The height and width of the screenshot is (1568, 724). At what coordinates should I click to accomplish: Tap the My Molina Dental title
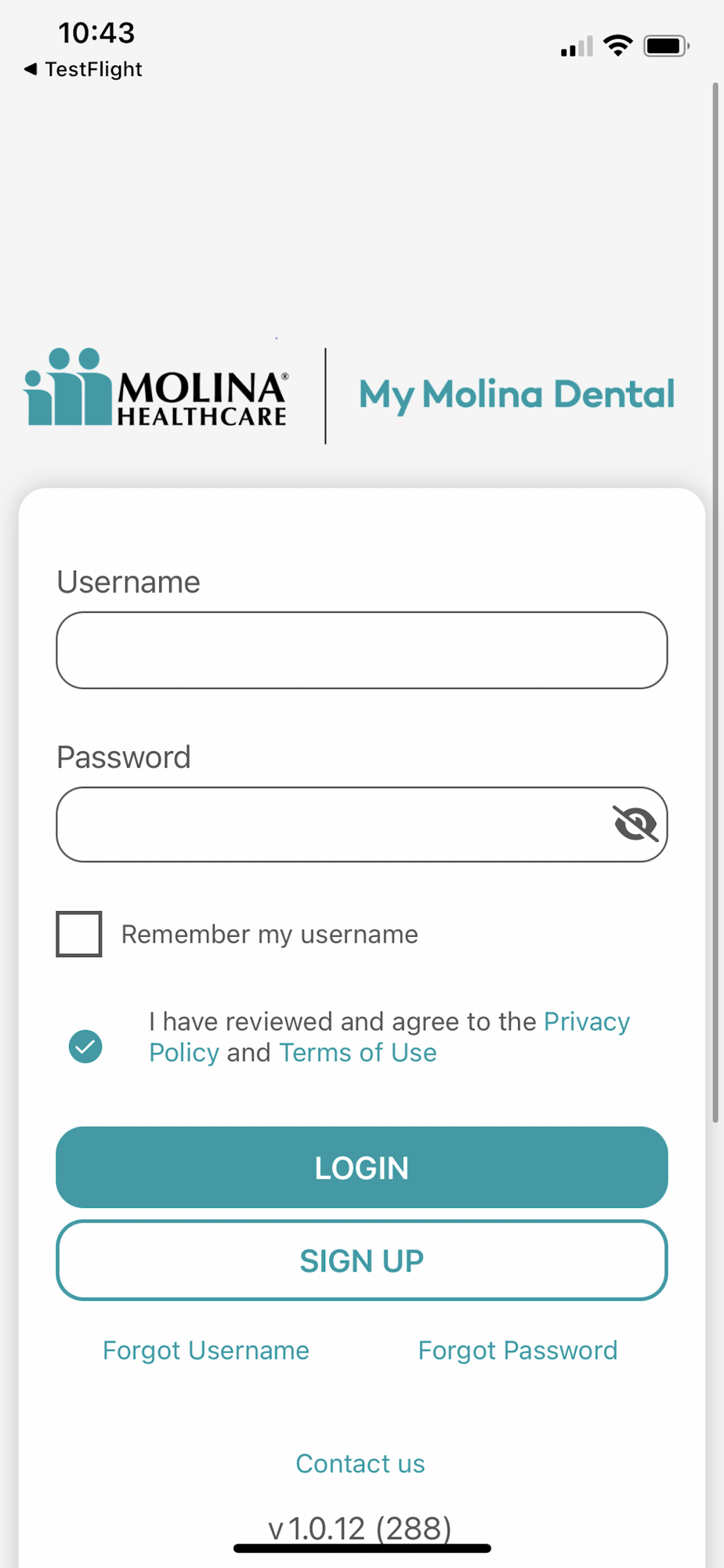point(516,394)
